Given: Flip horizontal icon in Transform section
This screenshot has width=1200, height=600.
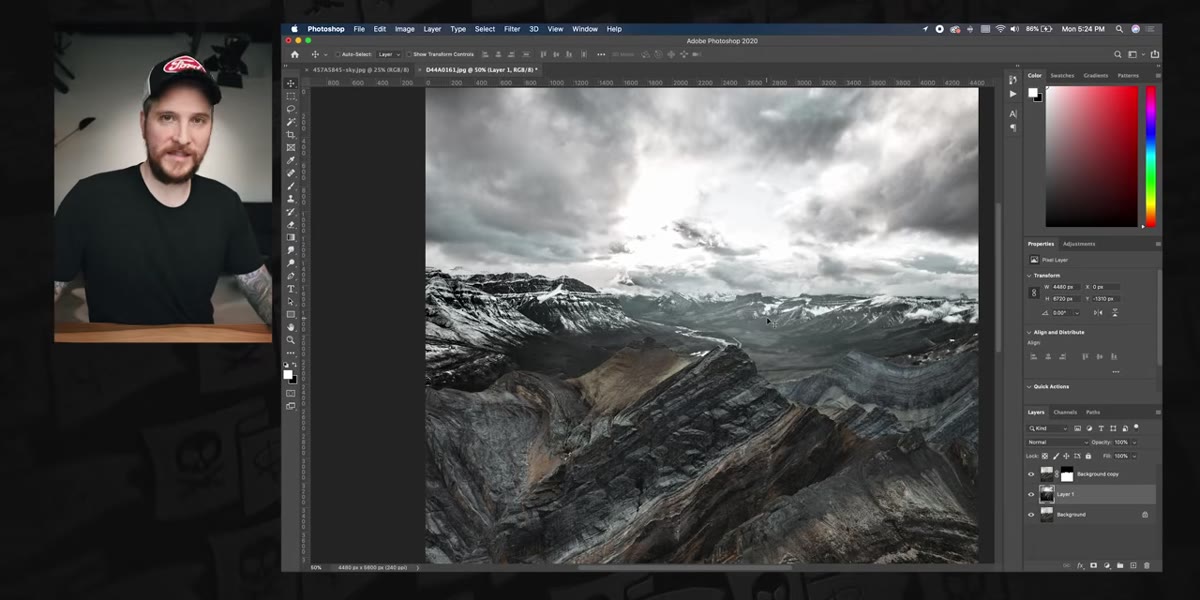Looking at the screenshot, I should click(x=1098, y=313).
